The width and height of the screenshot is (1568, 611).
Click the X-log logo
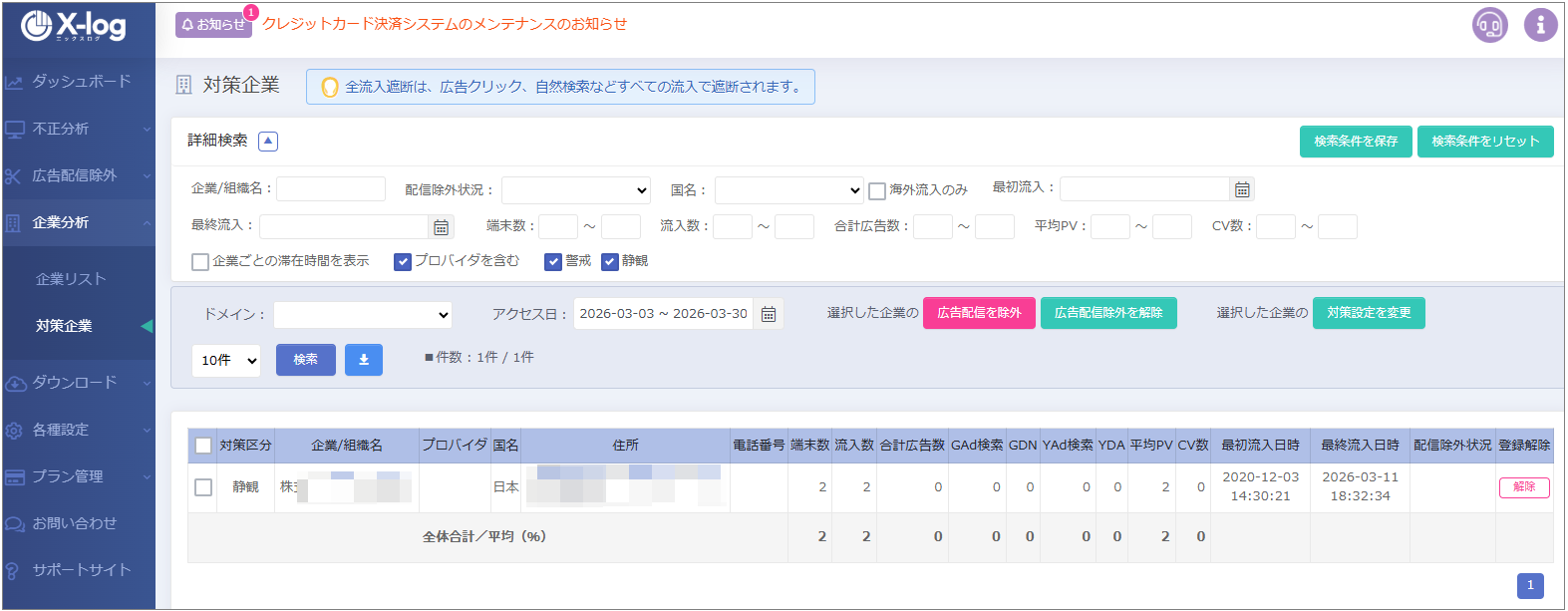tap(75, 26)
